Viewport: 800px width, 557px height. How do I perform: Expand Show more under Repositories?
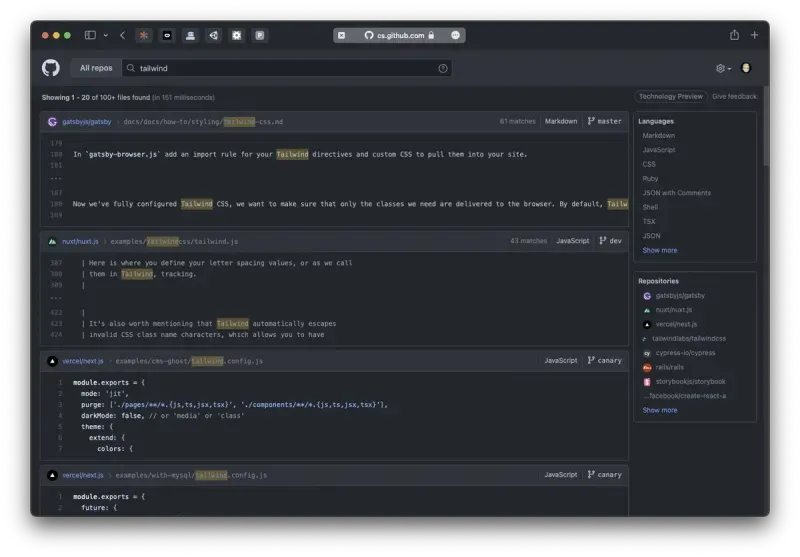tap(660, 410)
